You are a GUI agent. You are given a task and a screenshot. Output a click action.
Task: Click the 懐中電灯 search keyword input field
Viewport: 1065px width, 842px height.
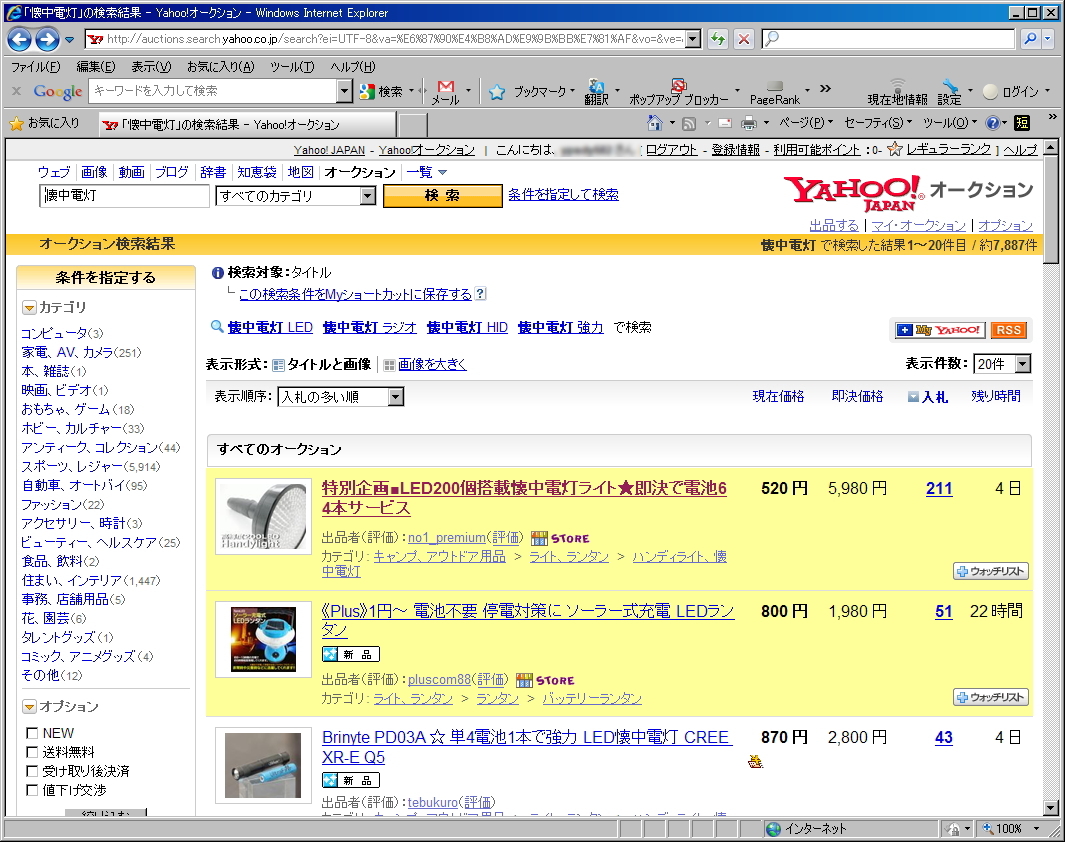[124, 196]
